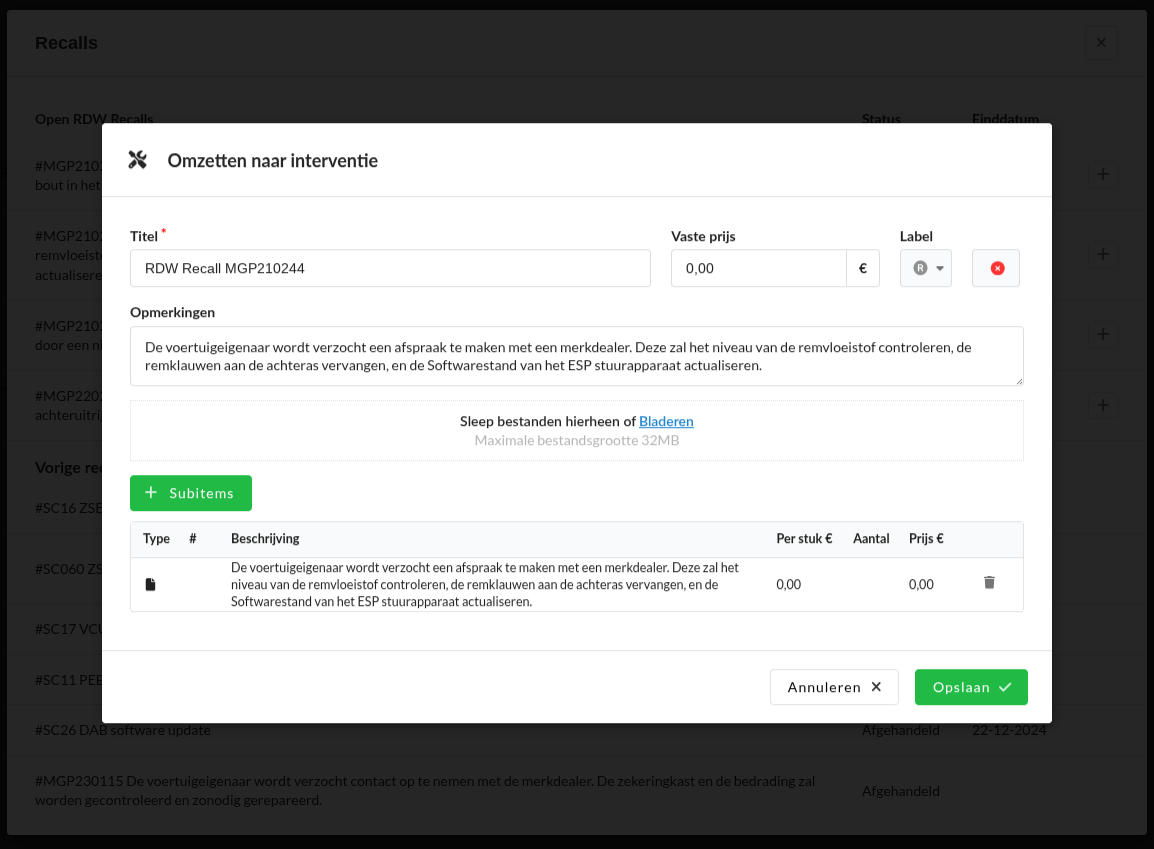Open the Label dropdown
The width and height of the screenshot is (1154, 849).
click(x=926, y=268)
